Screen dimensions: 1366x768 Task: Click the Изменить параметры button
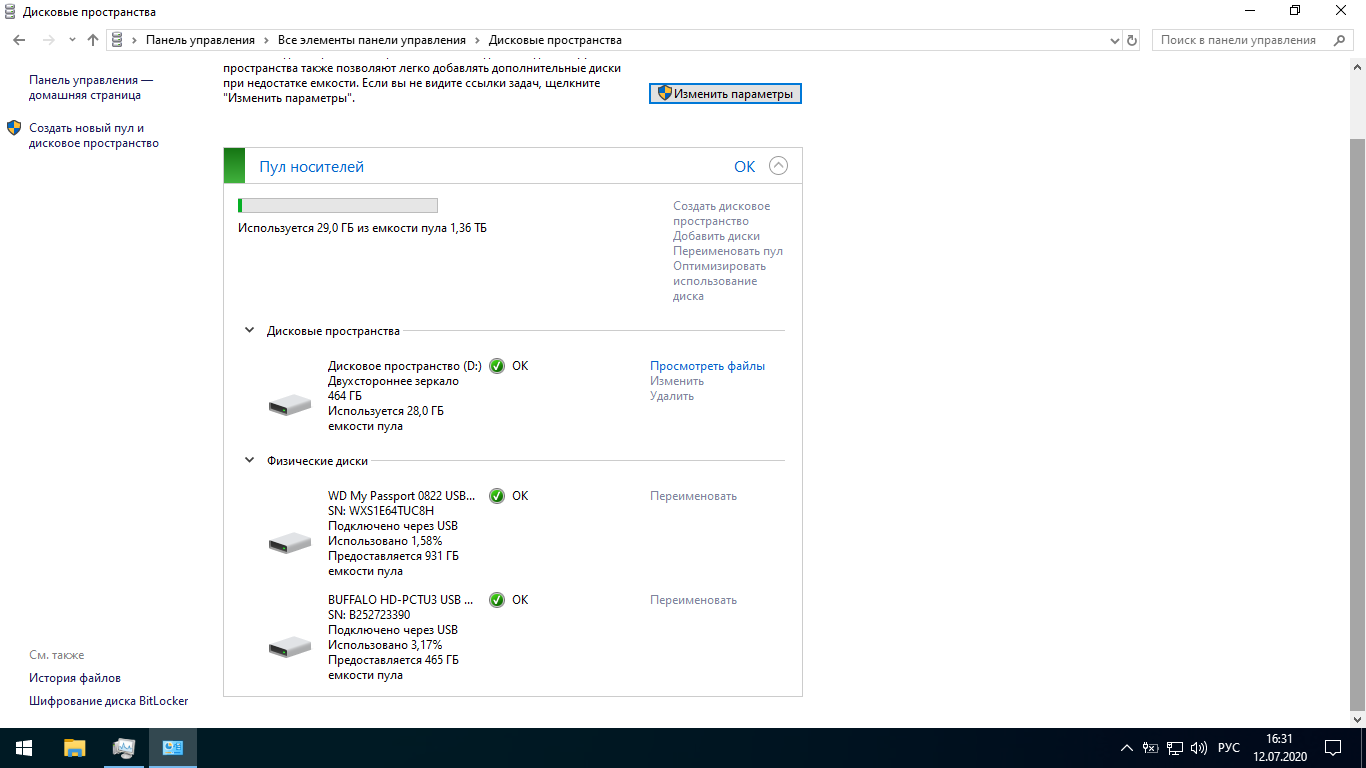point(725,93)
